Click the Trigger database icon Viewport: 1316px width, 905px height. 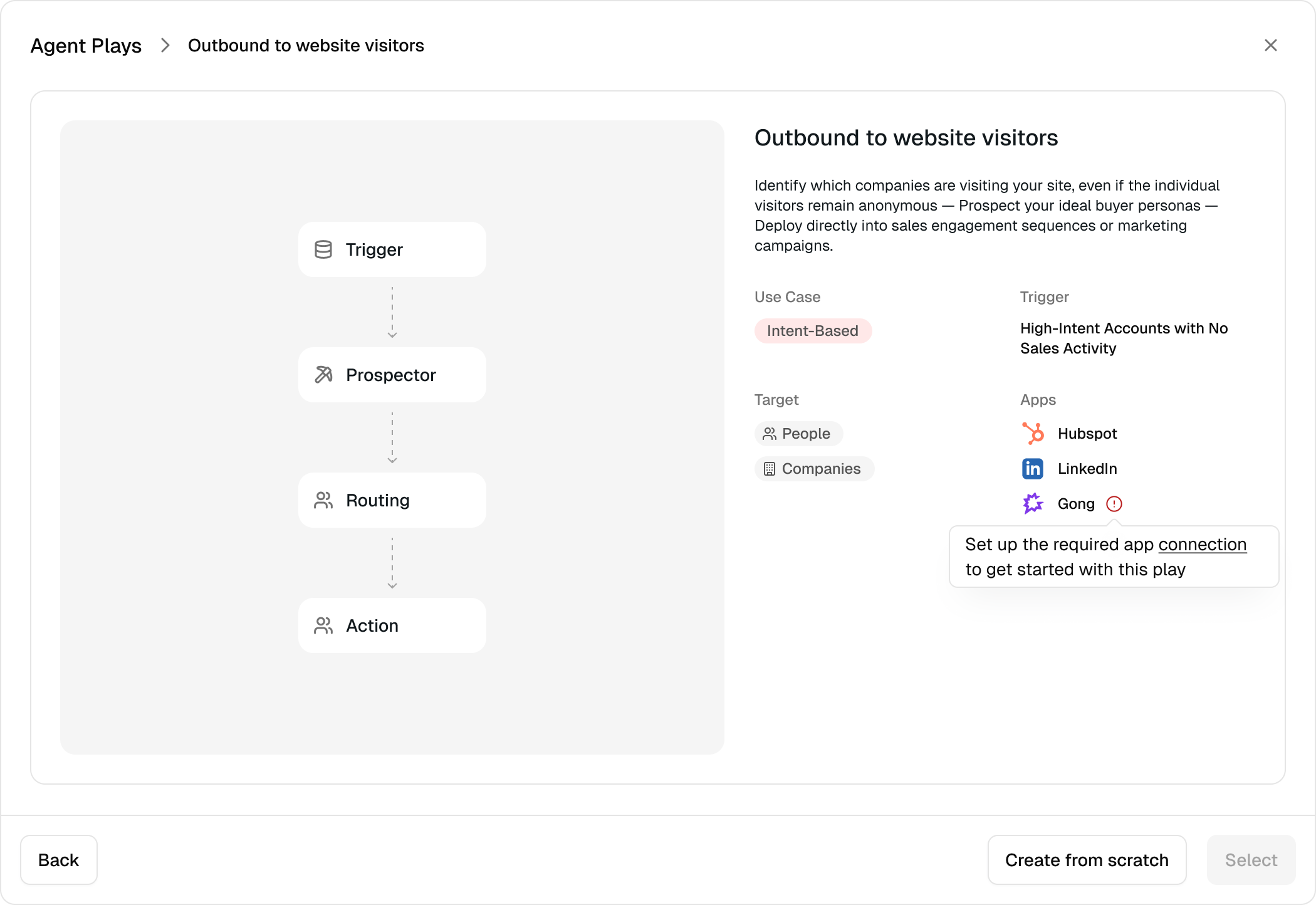(323, 249)
